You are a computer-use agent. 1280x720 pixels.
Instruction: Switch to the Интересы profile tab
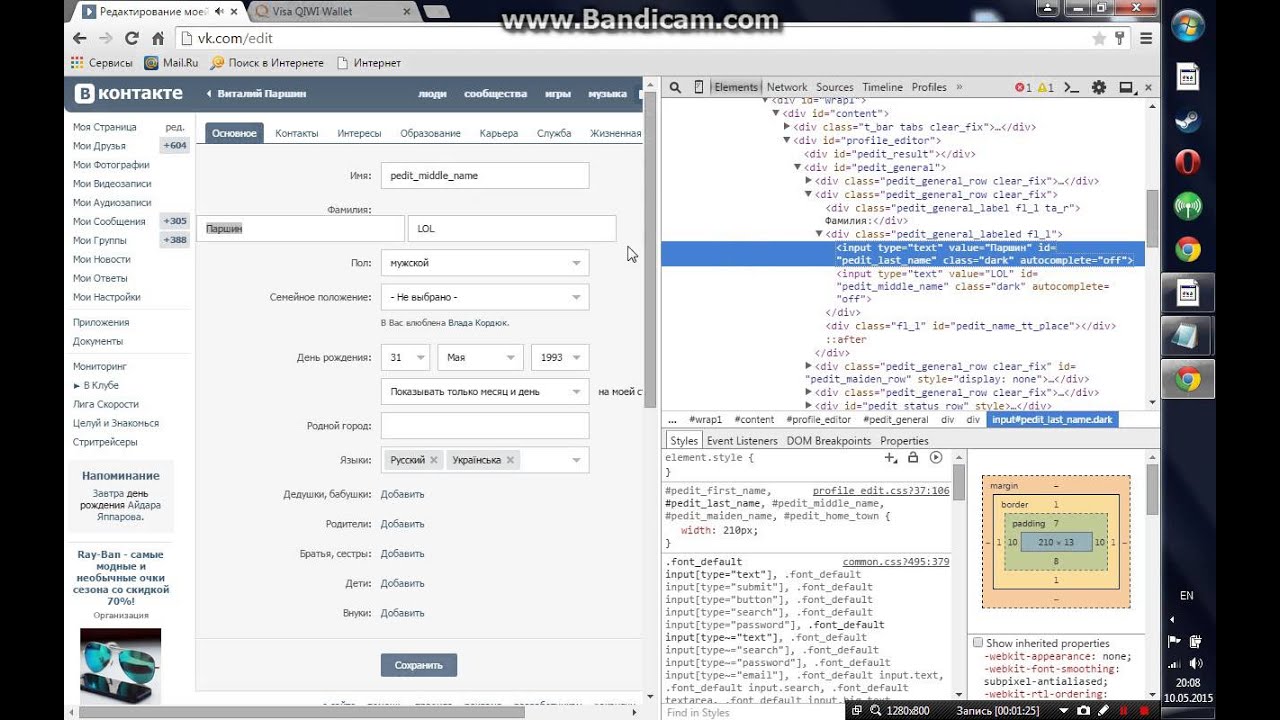(359, 133)
